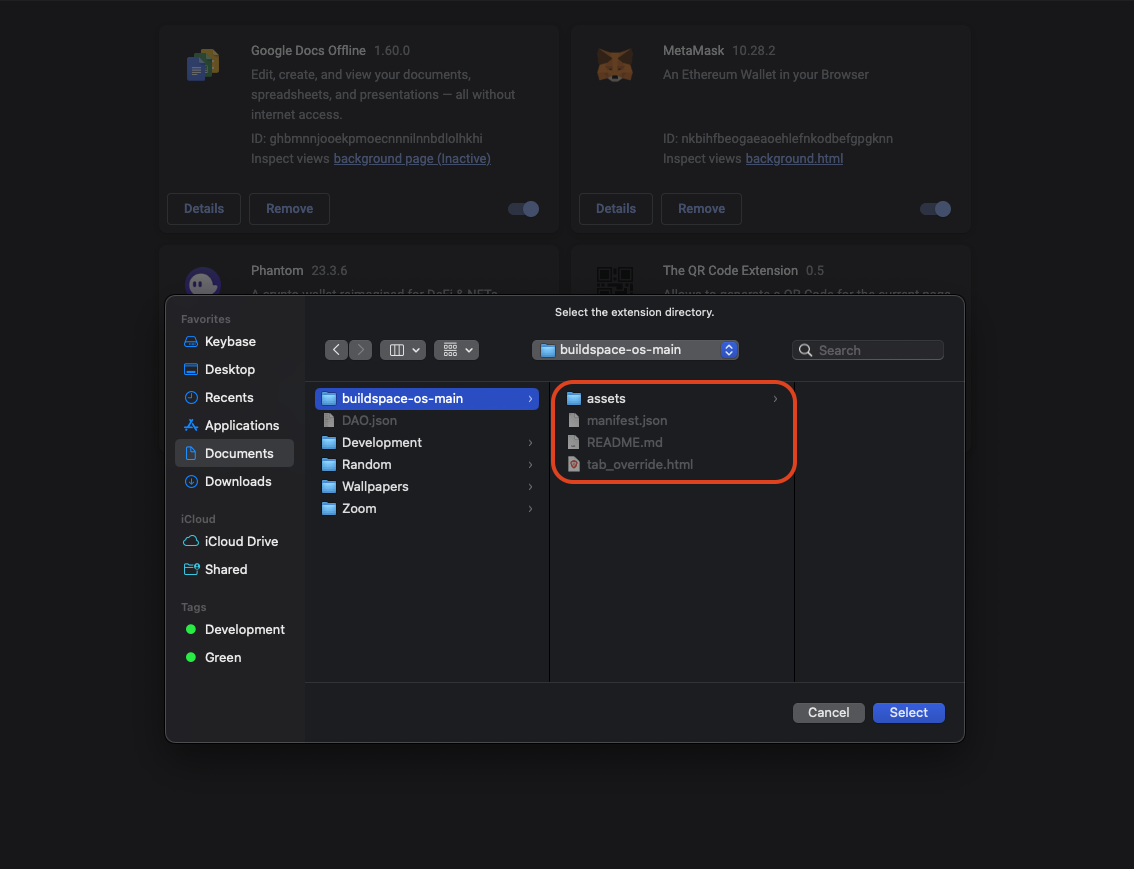This screenshot has width=1134, height=869.
Task: Click the Recents clock icon
Action: coord(191,398)
